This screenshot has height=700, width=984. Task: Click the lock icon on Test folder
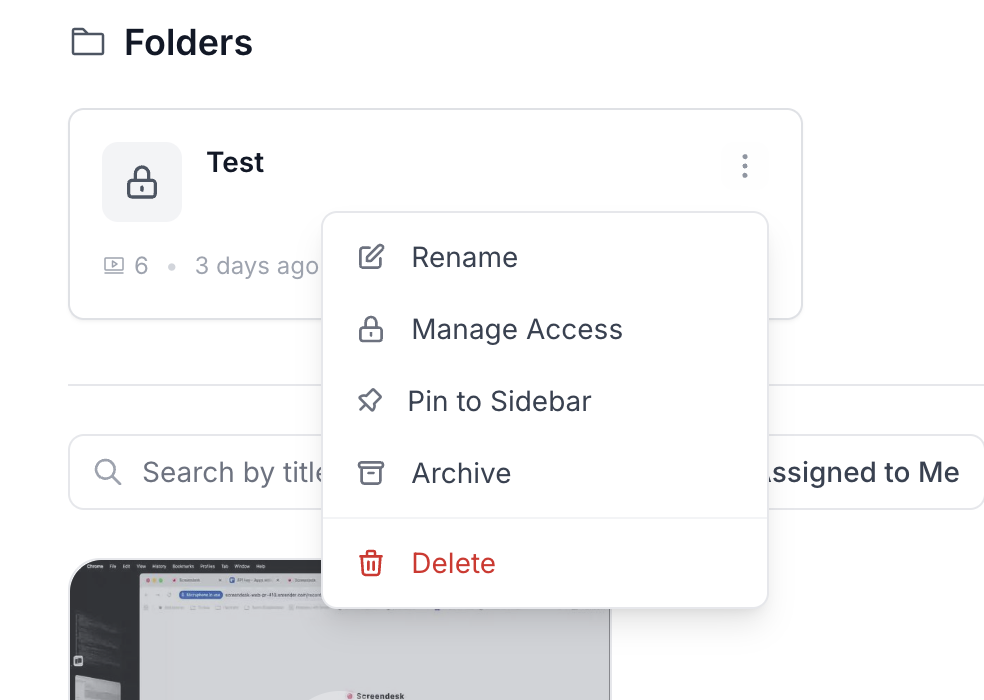click(142, 182)
